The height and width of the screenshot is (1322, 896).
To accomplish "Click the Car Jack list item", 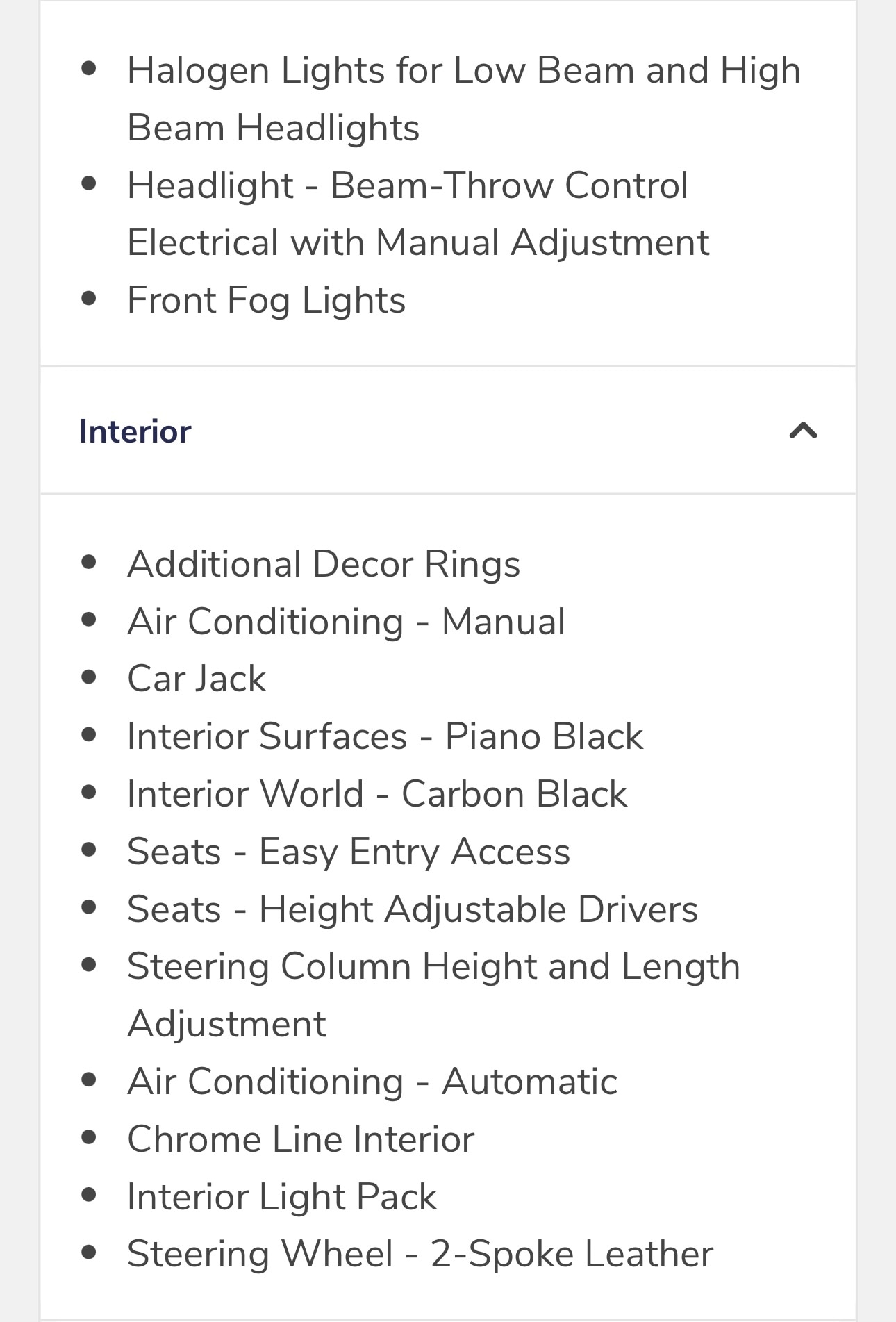I will point(197,679).
